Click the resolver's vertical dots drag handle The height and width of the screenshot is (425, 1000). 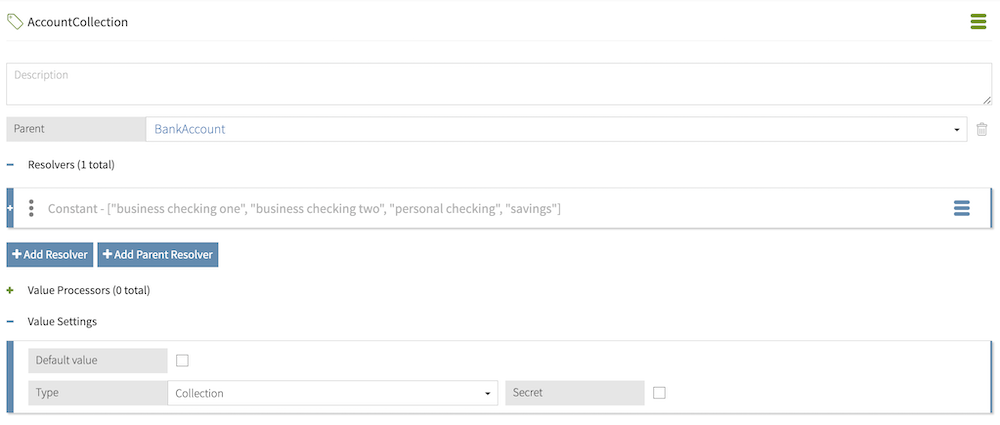(31, 208)
